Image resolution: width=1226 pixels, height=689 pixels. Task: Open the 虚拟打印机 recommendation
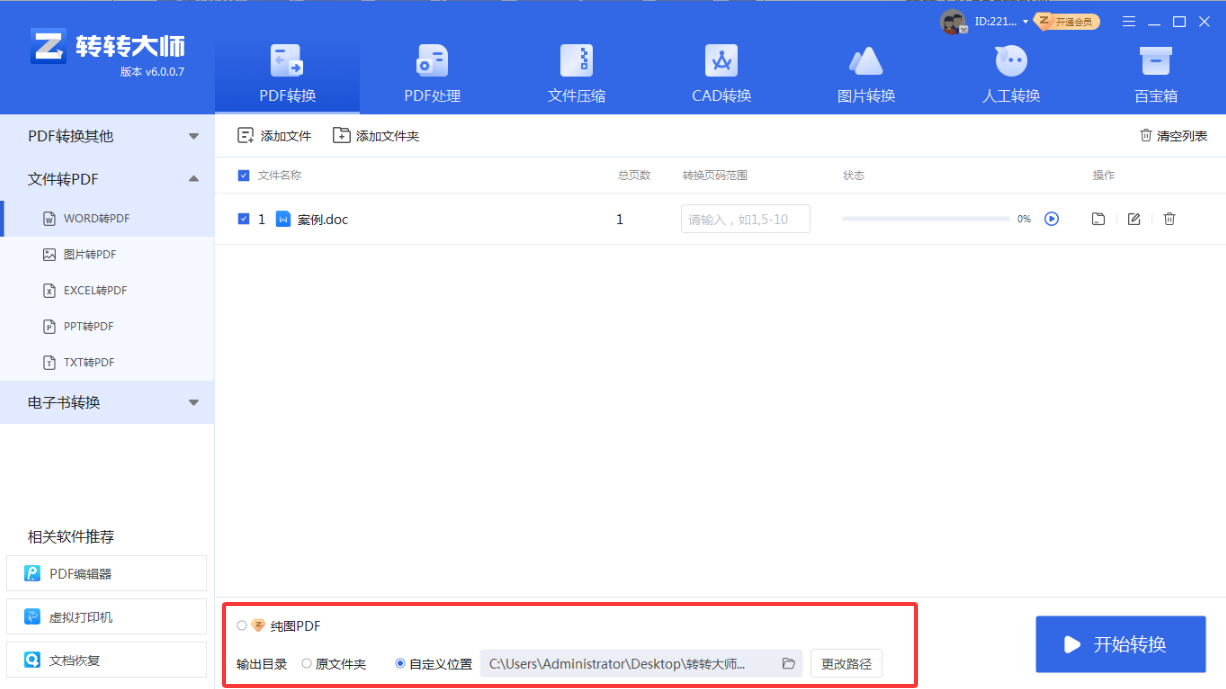[x=106, y=617]
